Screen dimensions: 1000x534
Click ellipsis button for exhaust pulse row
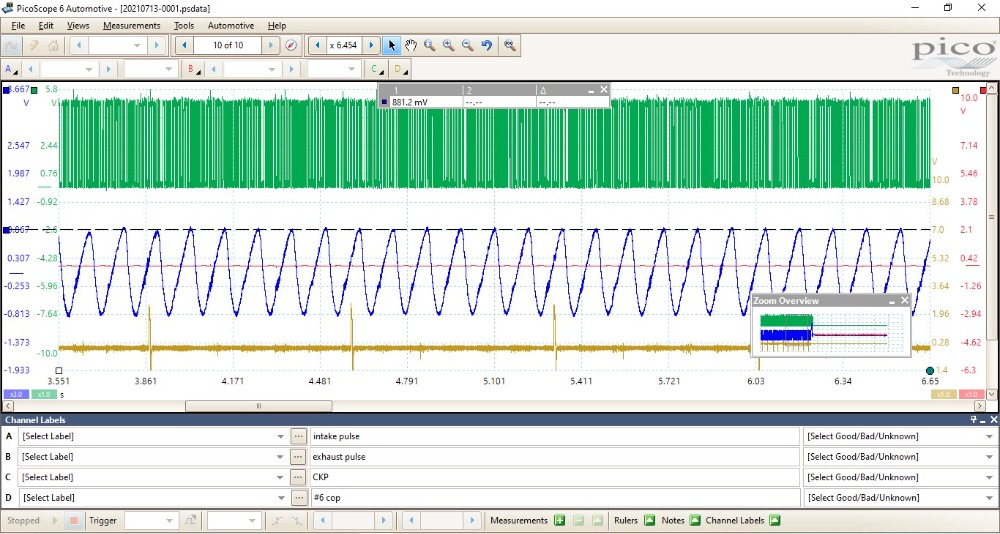coord(298,457)
